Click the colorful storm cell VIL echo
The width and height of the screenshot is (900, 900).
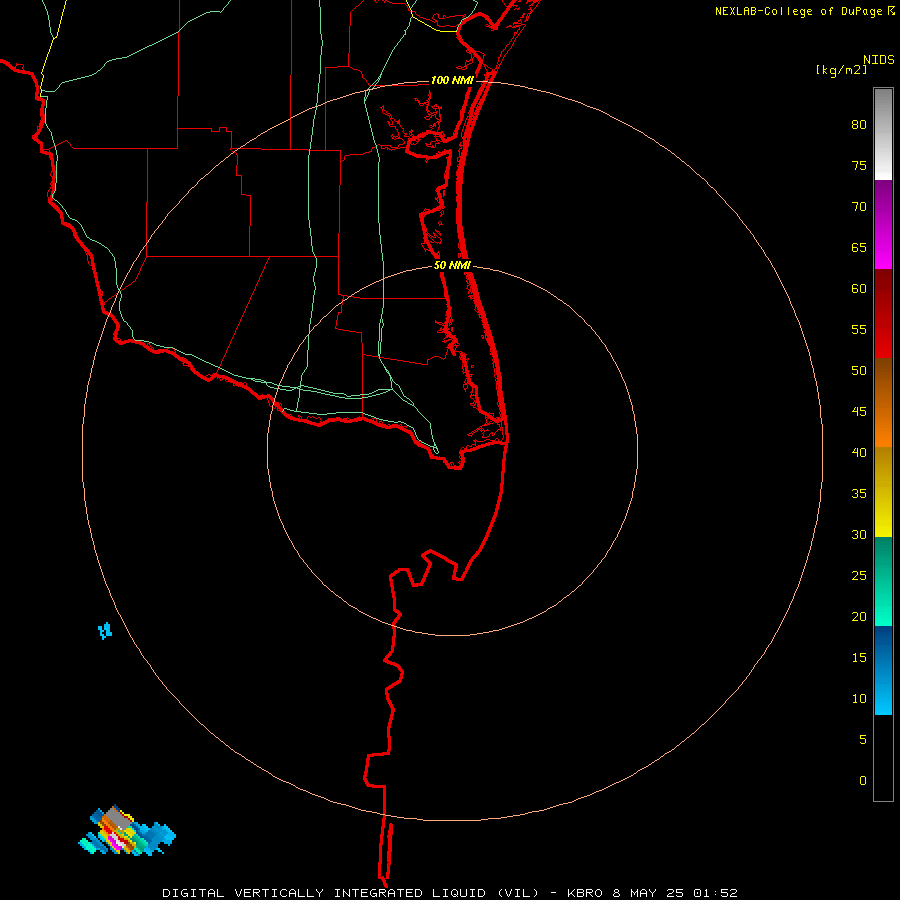click(x=127, y=831)
